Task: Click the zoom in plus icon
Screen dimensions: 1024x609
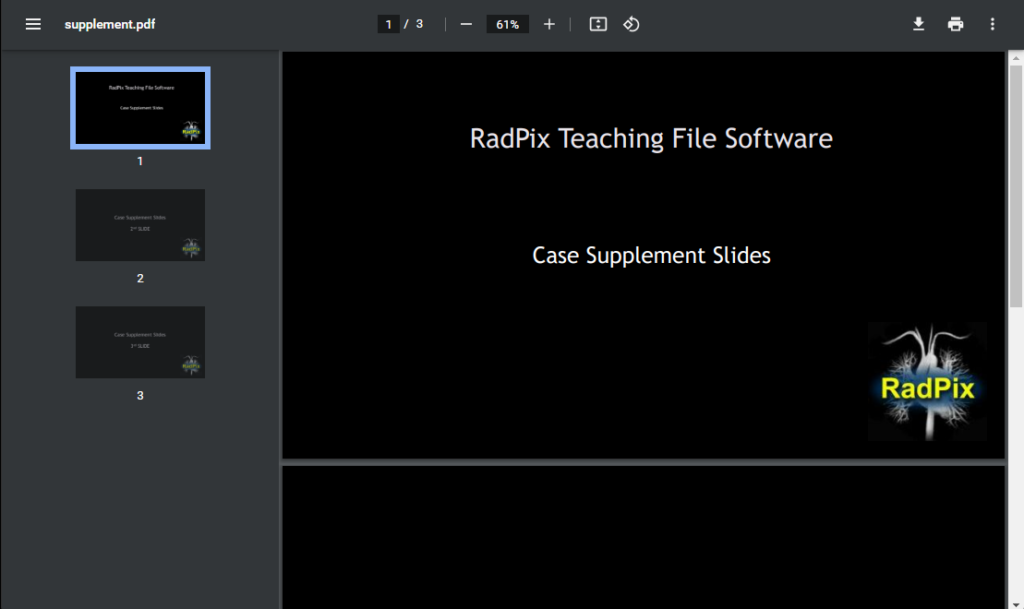Action: (x=549, y=24)
